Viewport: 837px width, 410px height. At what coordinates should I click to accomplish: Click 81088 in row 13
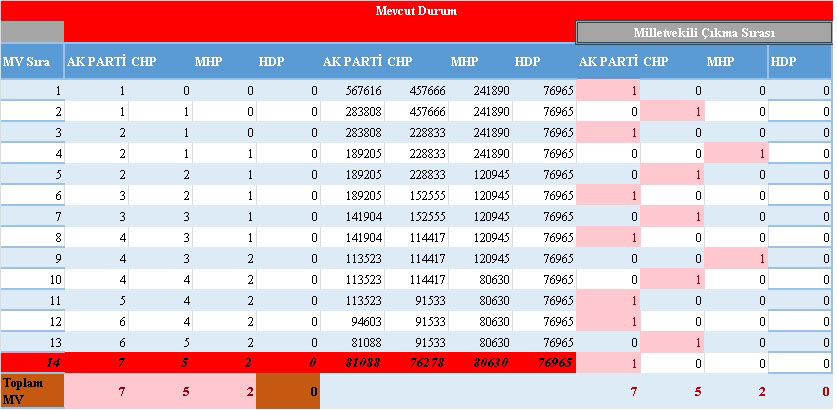click(352, 342)
